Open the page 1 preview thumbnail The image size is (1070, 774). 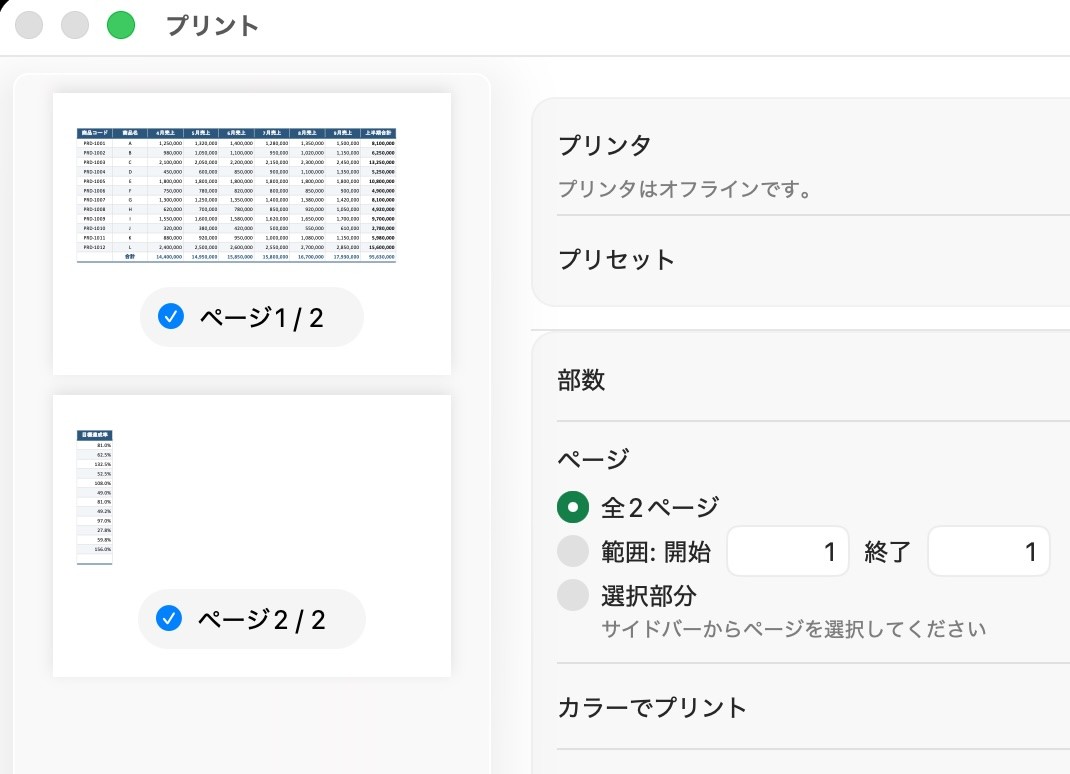[236, 195]
